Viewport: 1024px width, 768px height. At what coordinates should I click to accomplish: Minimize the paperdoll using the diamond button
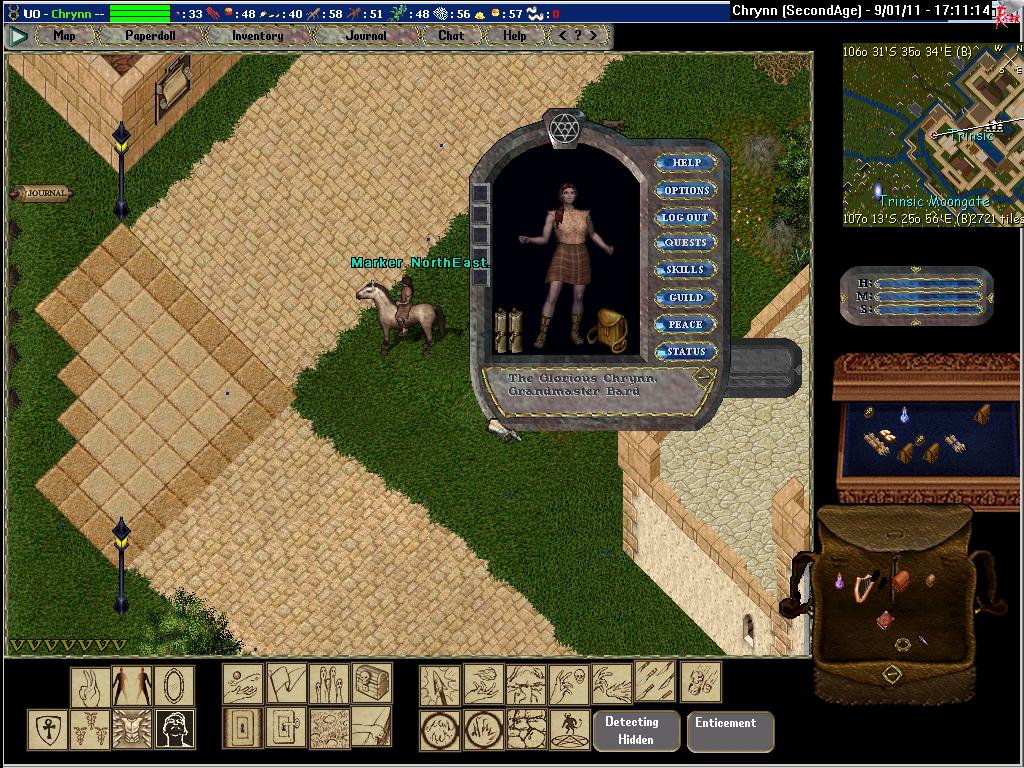704,378
